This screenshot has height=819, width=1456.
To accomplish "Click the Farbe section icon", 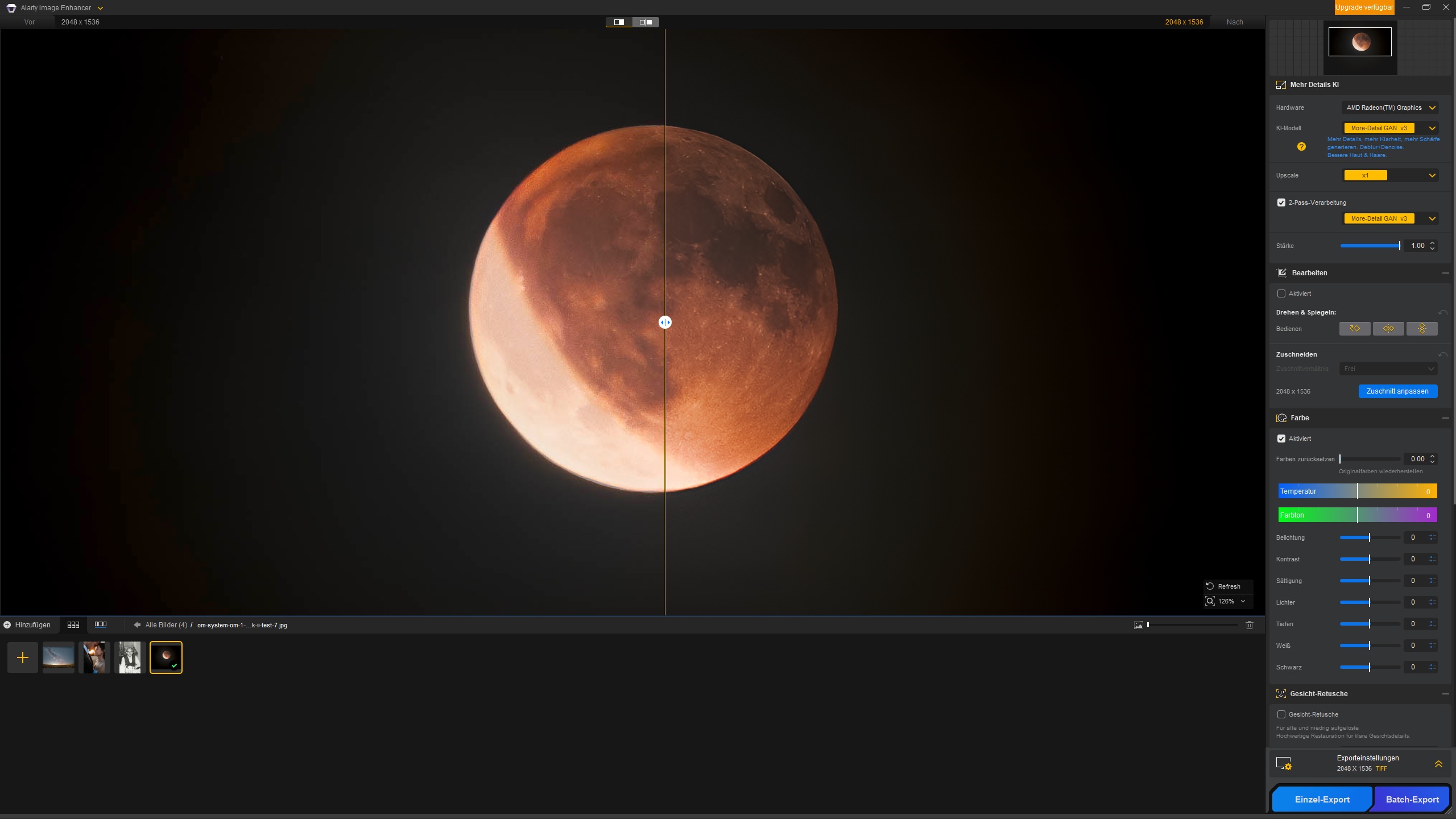I will 1281,418.
